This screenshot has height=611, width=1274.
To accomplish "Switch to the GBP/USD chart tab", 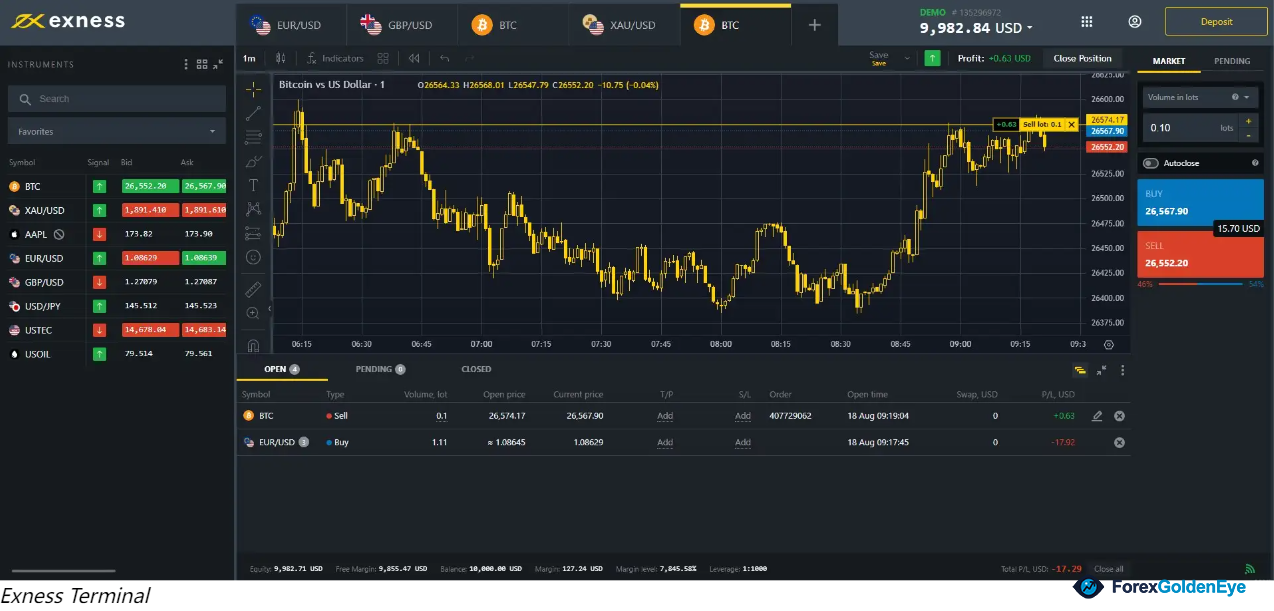I will (x=402, y=25).
